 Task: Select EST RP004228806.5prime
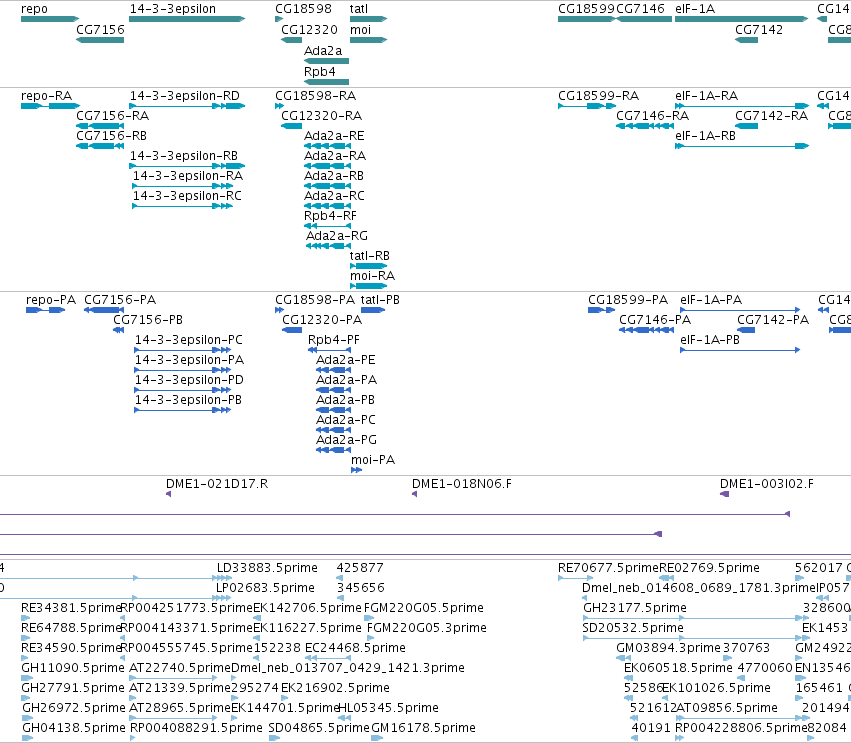(x=741, y=728)
